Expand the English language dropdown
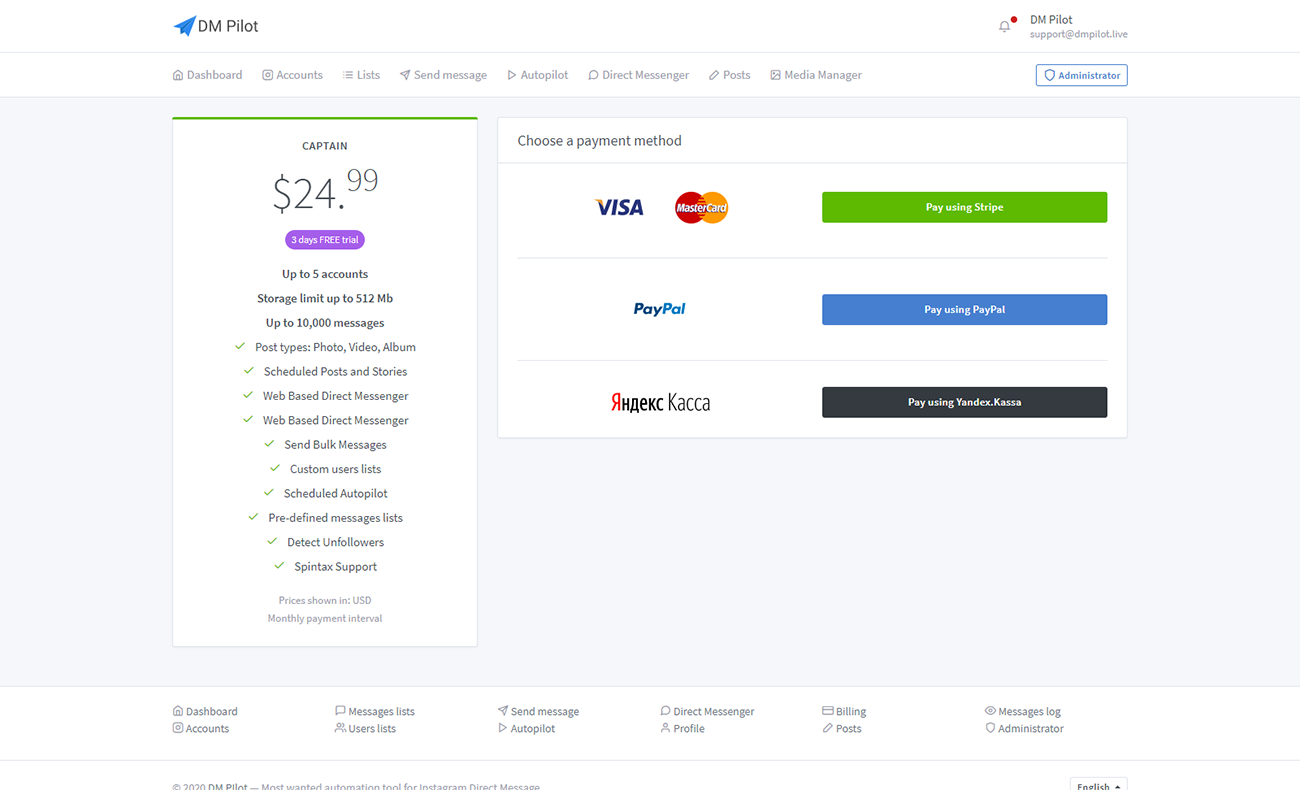Image resolution: width=1300 pixels, height=790 pixels. click(1098, 785)
